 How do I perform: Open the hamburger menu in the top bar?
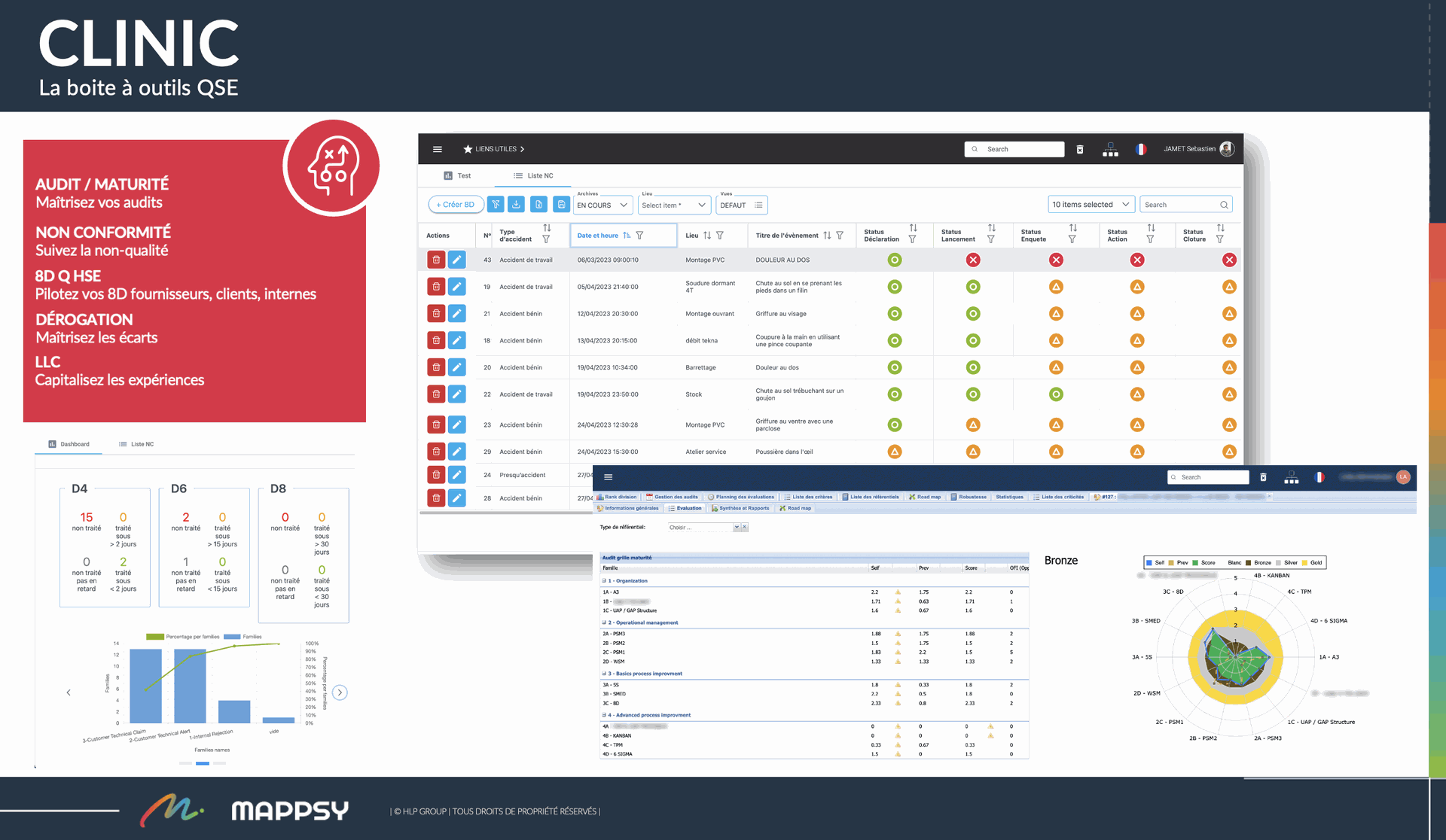438,148
